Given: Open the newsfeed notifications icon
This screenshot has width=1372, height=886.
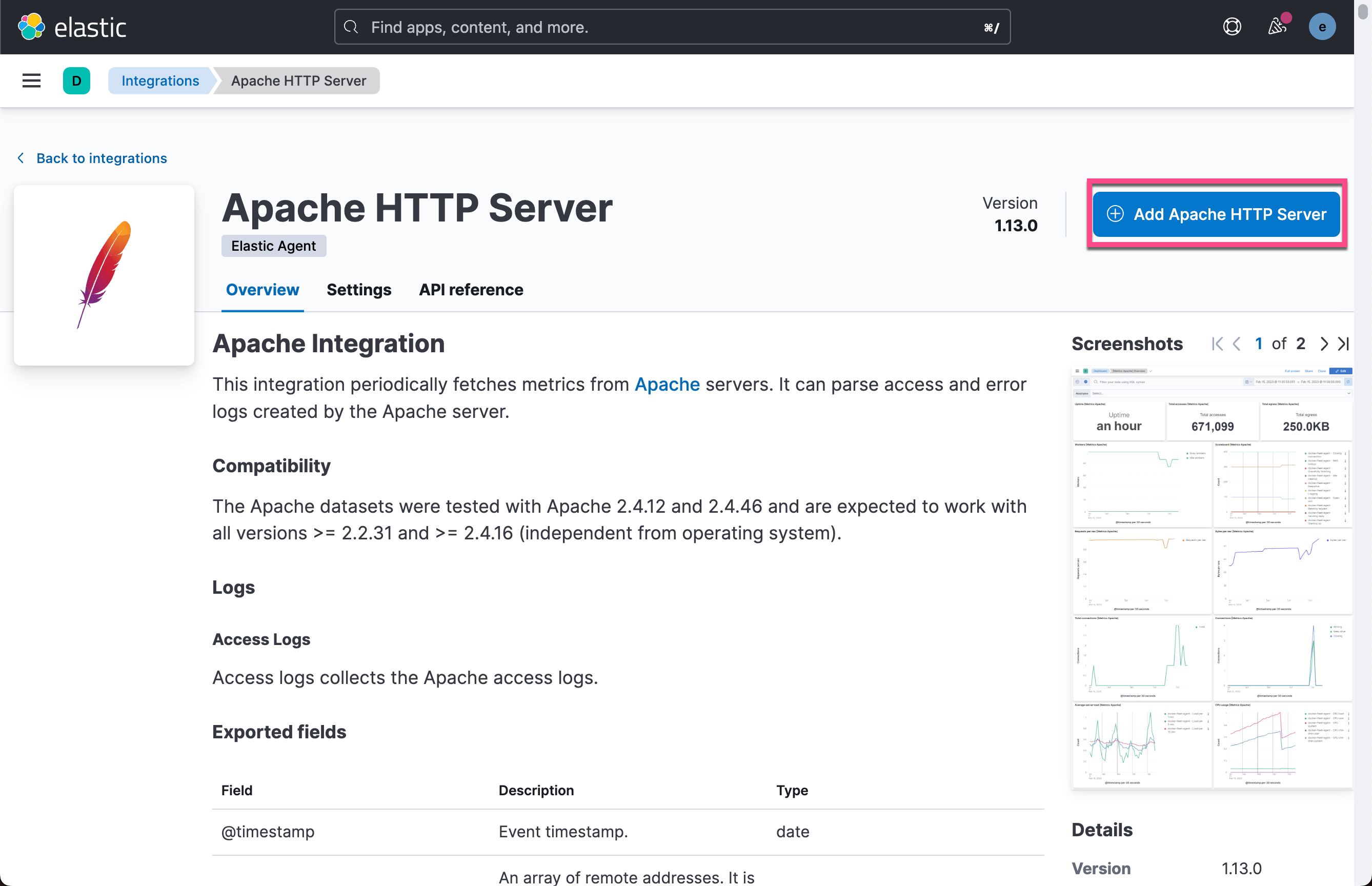Looking at the screenshot, I should tap(1277, 27).
